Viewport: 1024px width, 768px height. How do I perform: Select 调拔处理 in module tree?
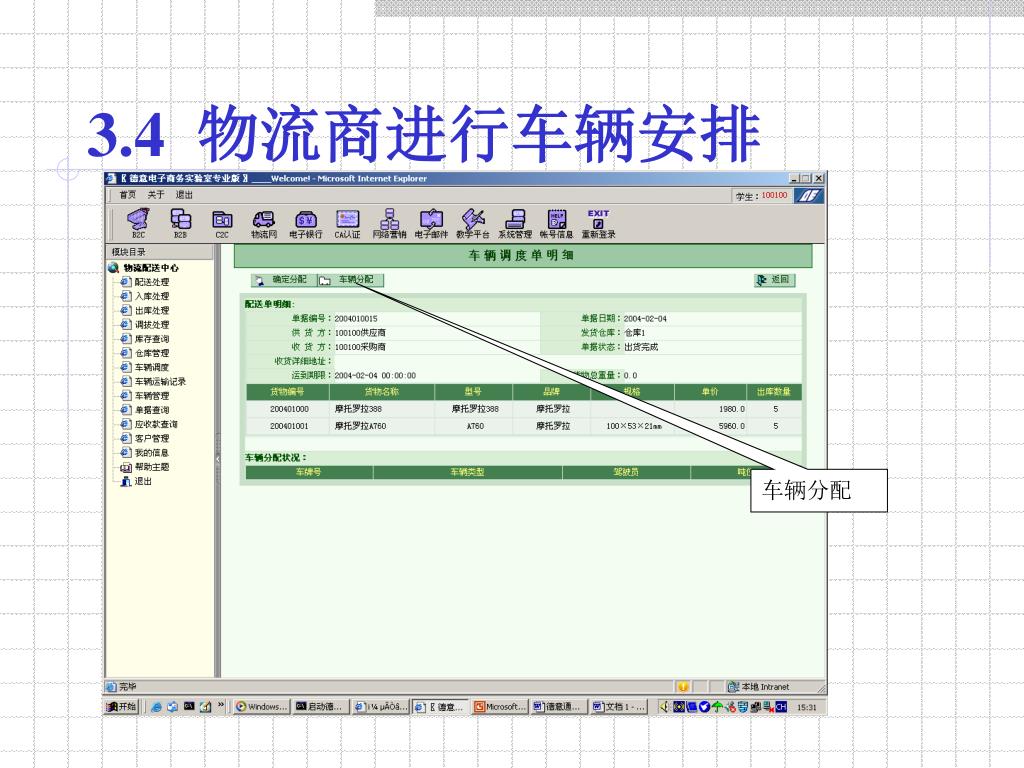152,325
